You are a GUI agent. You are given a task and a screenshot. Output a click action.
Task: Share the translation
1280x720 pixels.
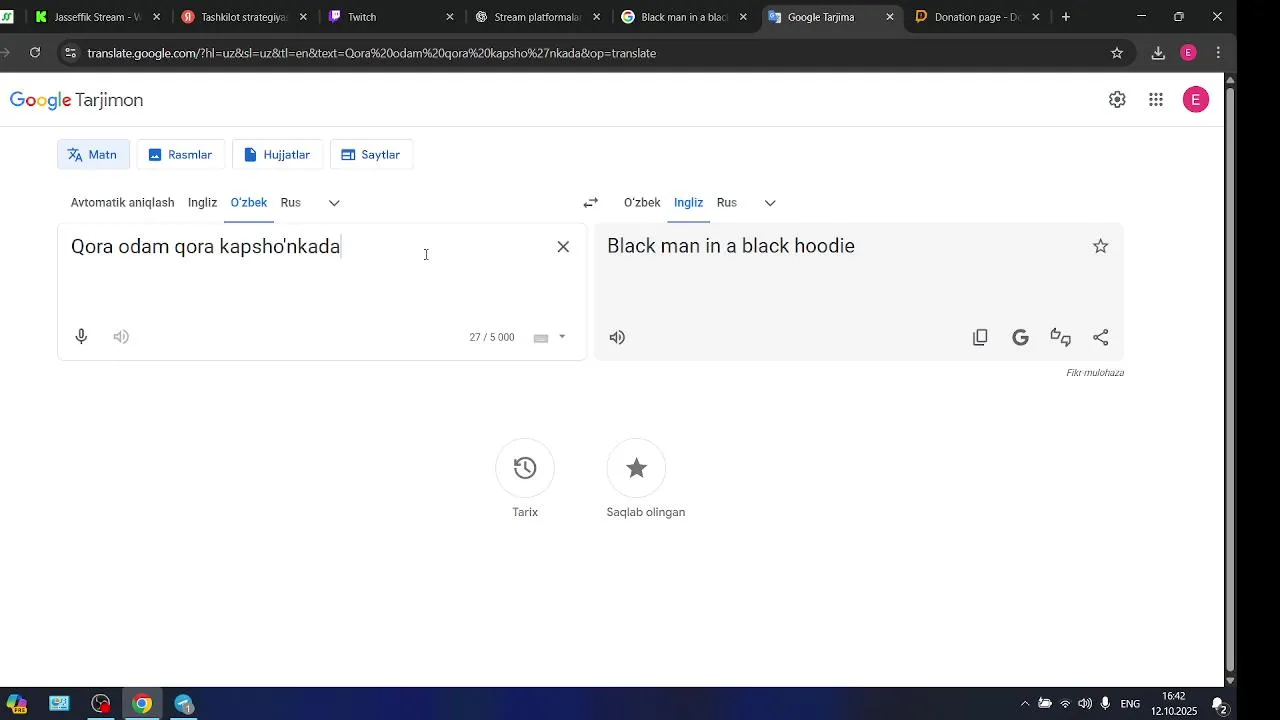(x=1101, y=338)
